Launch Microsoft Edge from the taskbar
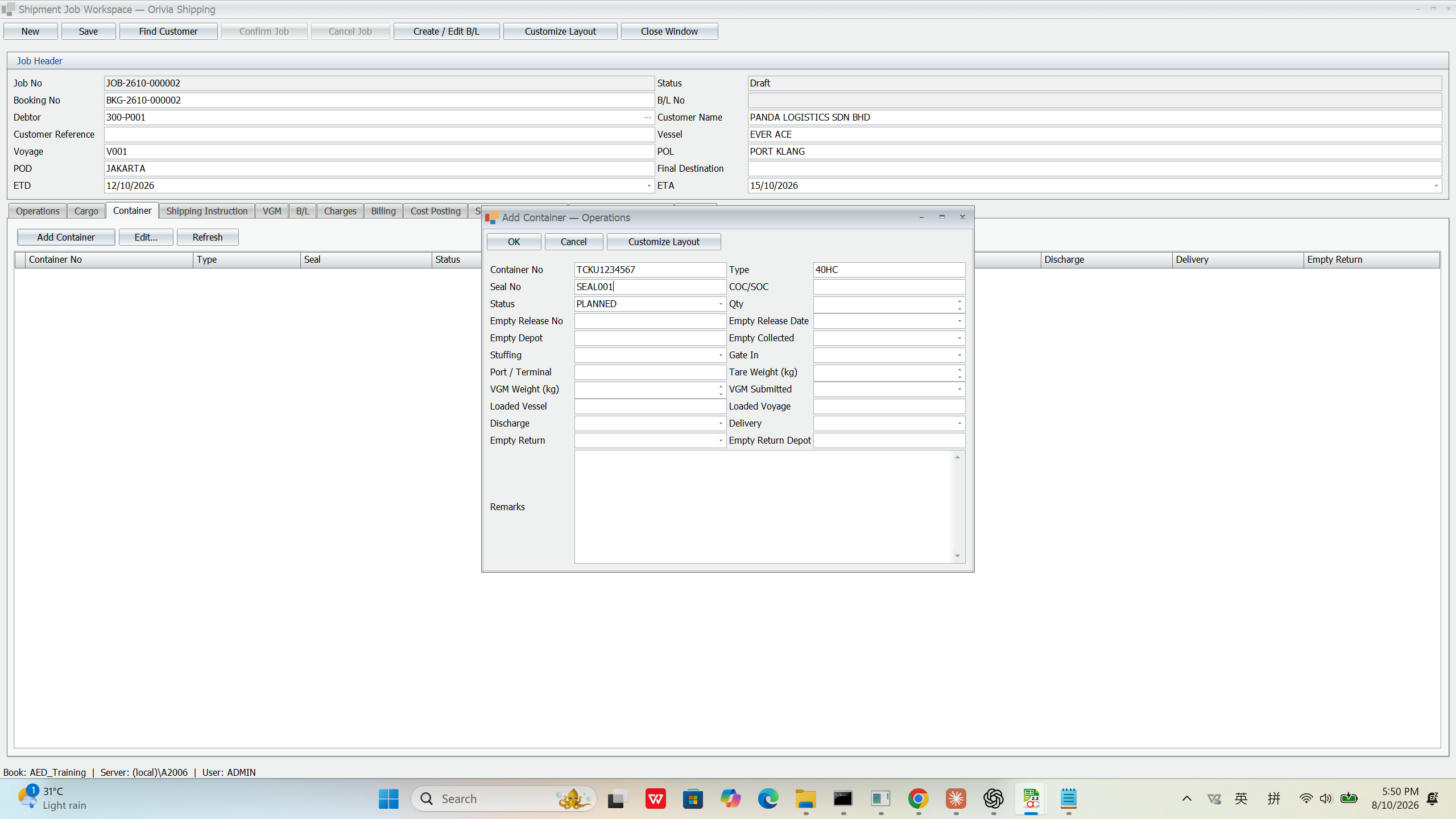Image resolution: width=1456 pixels, height=819 pixels. [768, 798]
